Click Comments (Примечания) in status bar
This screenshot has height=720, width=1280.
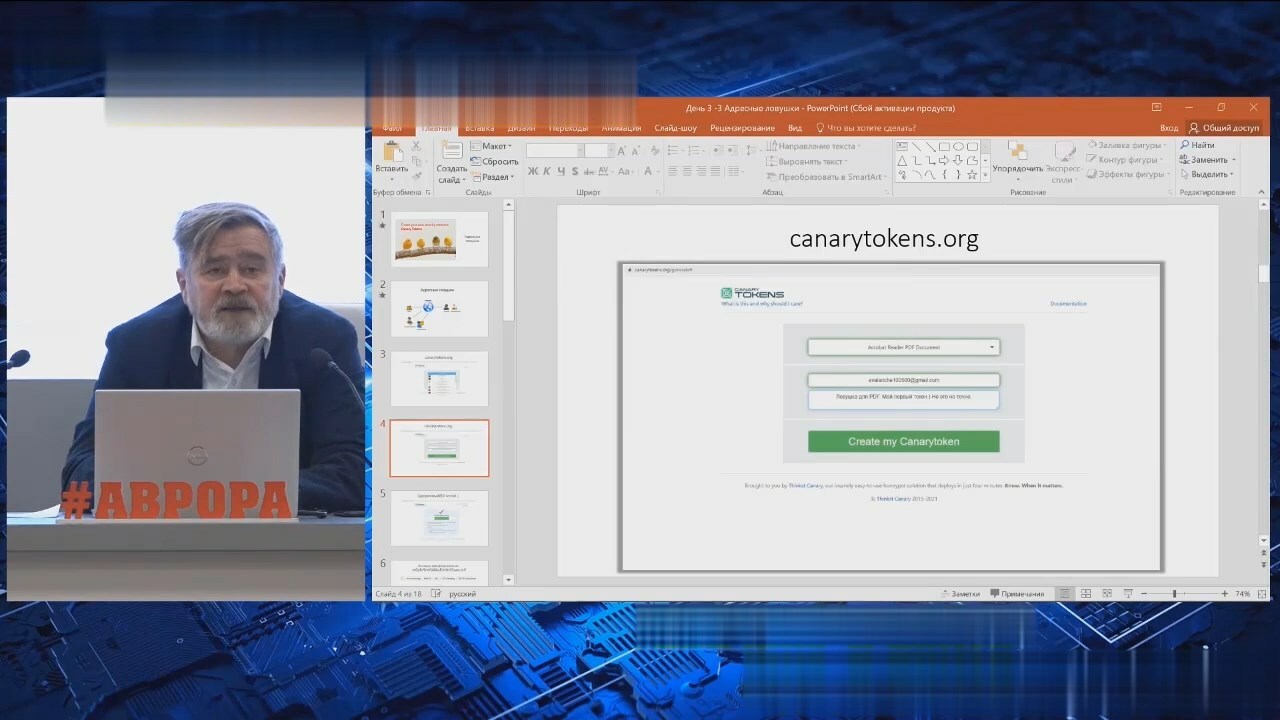coord(1017,594)
